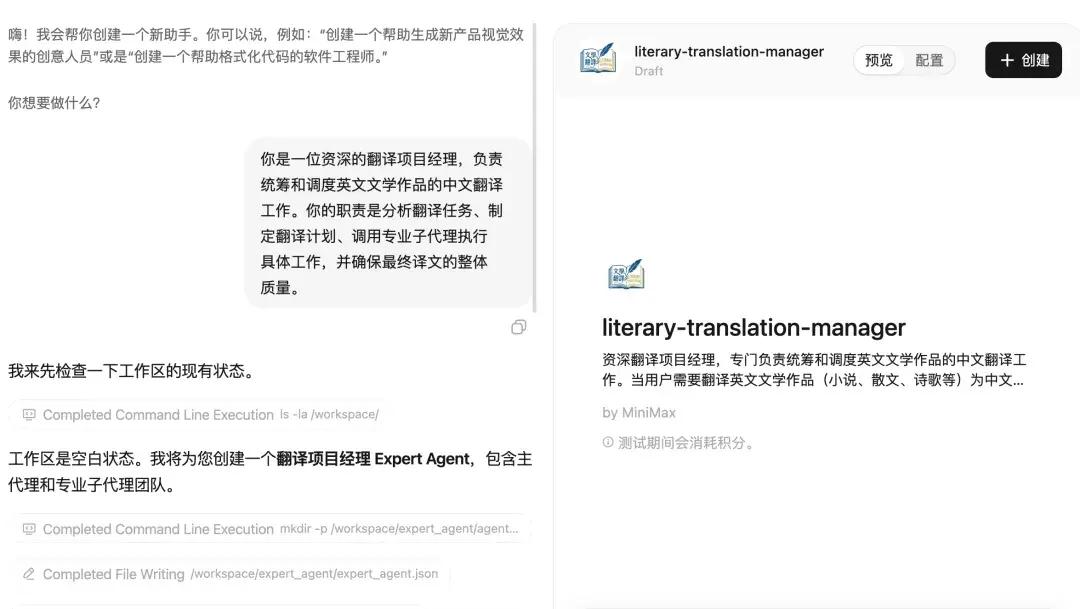Switch to the 预览 tab

tap(878, 61)
